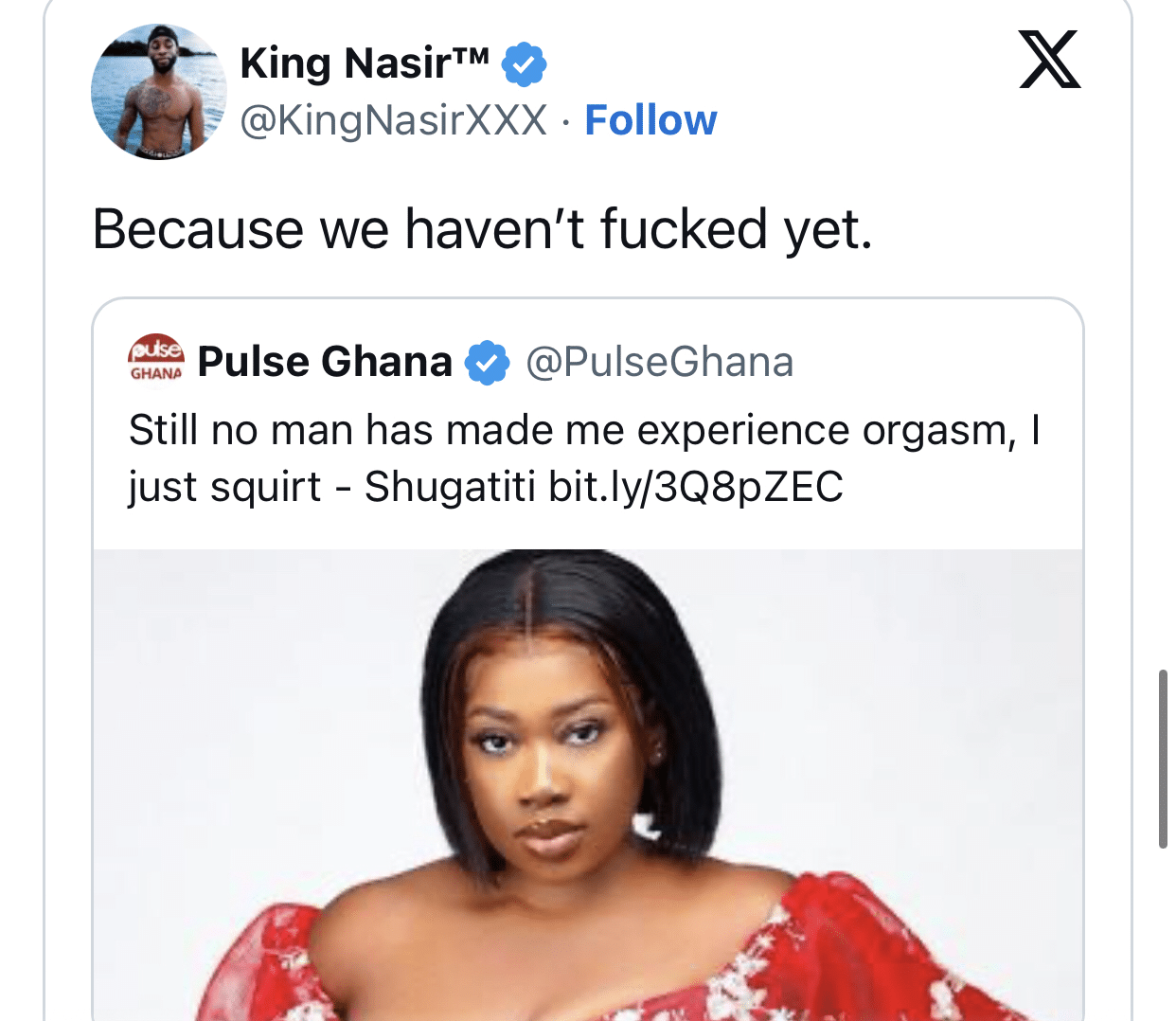Follow @KingNasirXXX
The width and height of the screenshot is (1176, 1021).
[x=650, y=120]
